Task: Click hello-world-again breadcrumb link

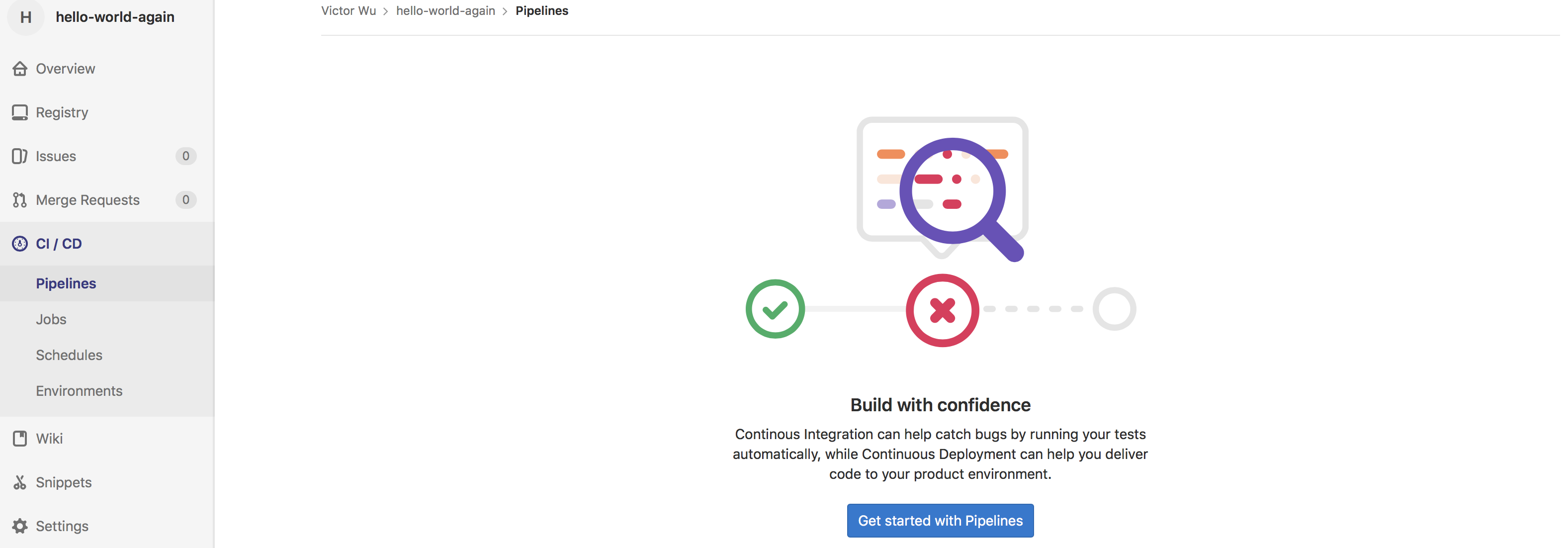Action: click(445, 11)
